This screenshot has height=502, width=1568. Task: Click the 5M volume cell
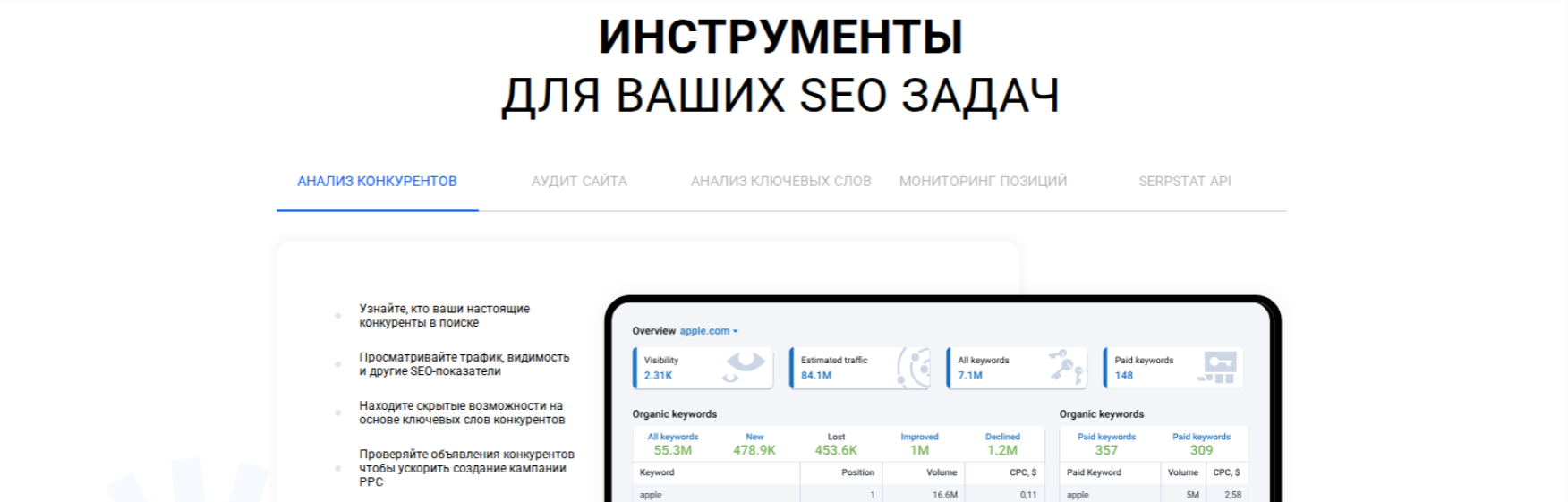coord(1192,495)
